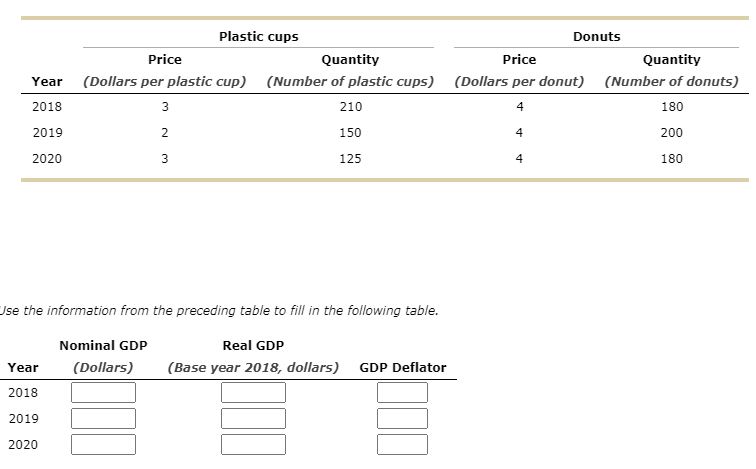Screen dimensions: 756x469
Task: Click the 2019 plastic cup price 2
Action: point(164,133)
